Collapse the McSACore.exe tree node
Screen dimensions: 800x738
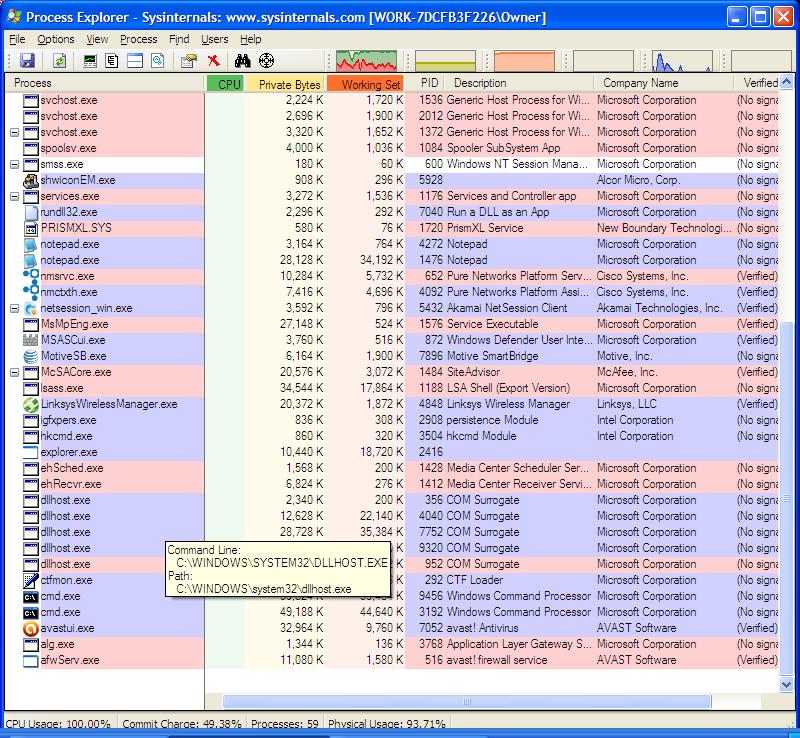click(15, 373)
